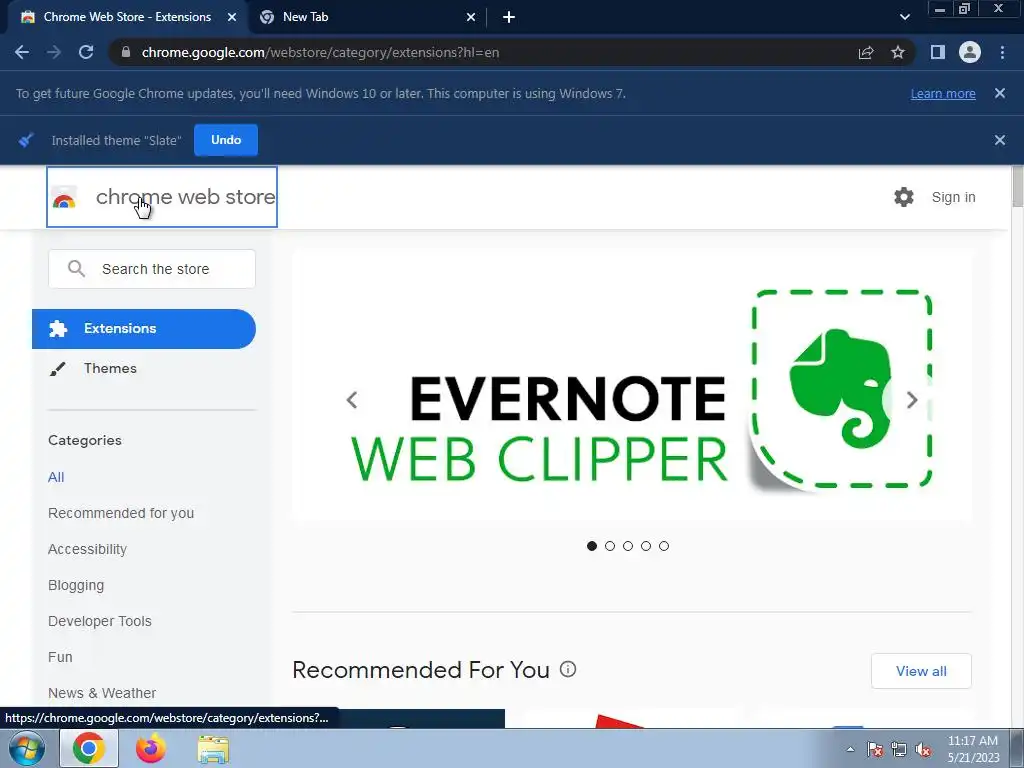Launch Firefox from the taskbar
Viewport: 1024px width, 768px height.
(x=151, y=748)
